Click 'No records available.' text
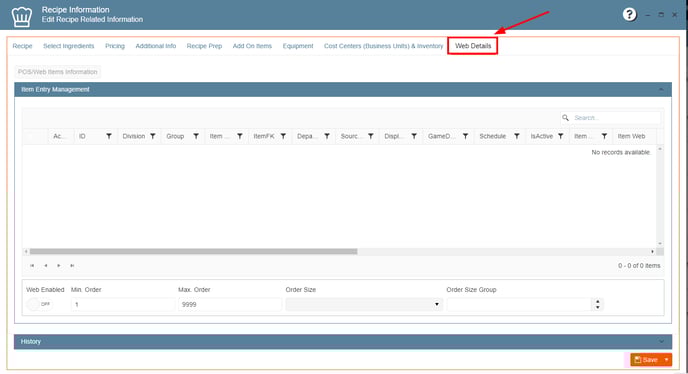The width and height of the screenshot is (688, 374). tap(621, 152)
